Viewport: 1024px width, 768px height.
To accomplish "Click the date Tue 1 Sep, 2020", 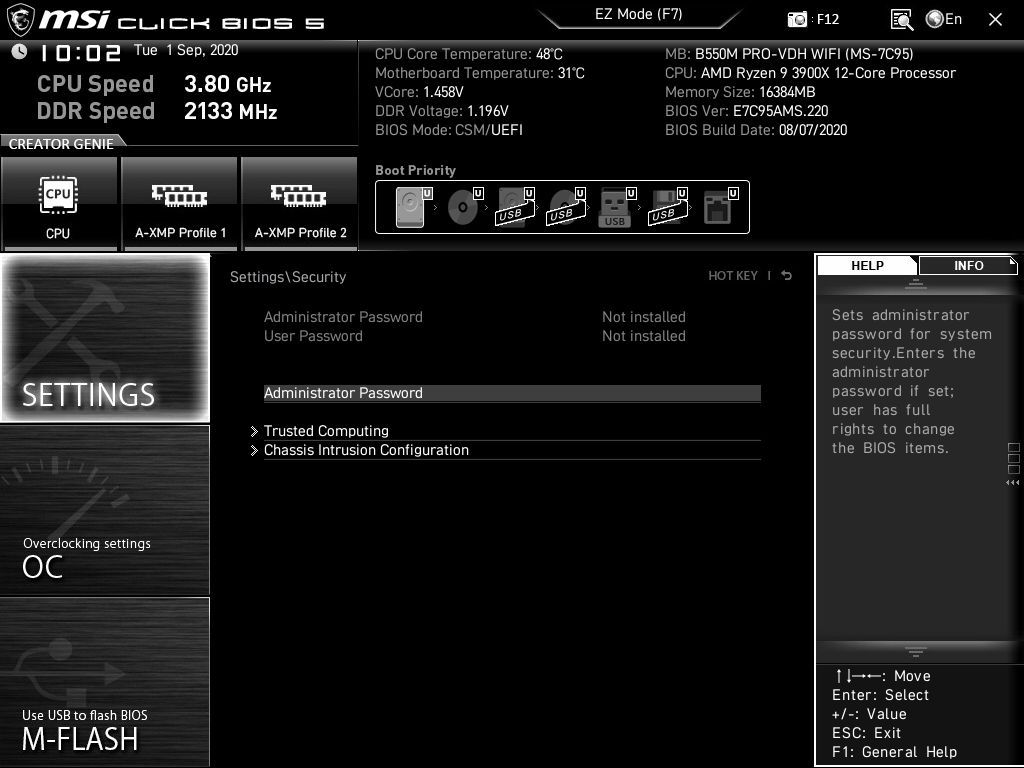I will tap(186, 50).
